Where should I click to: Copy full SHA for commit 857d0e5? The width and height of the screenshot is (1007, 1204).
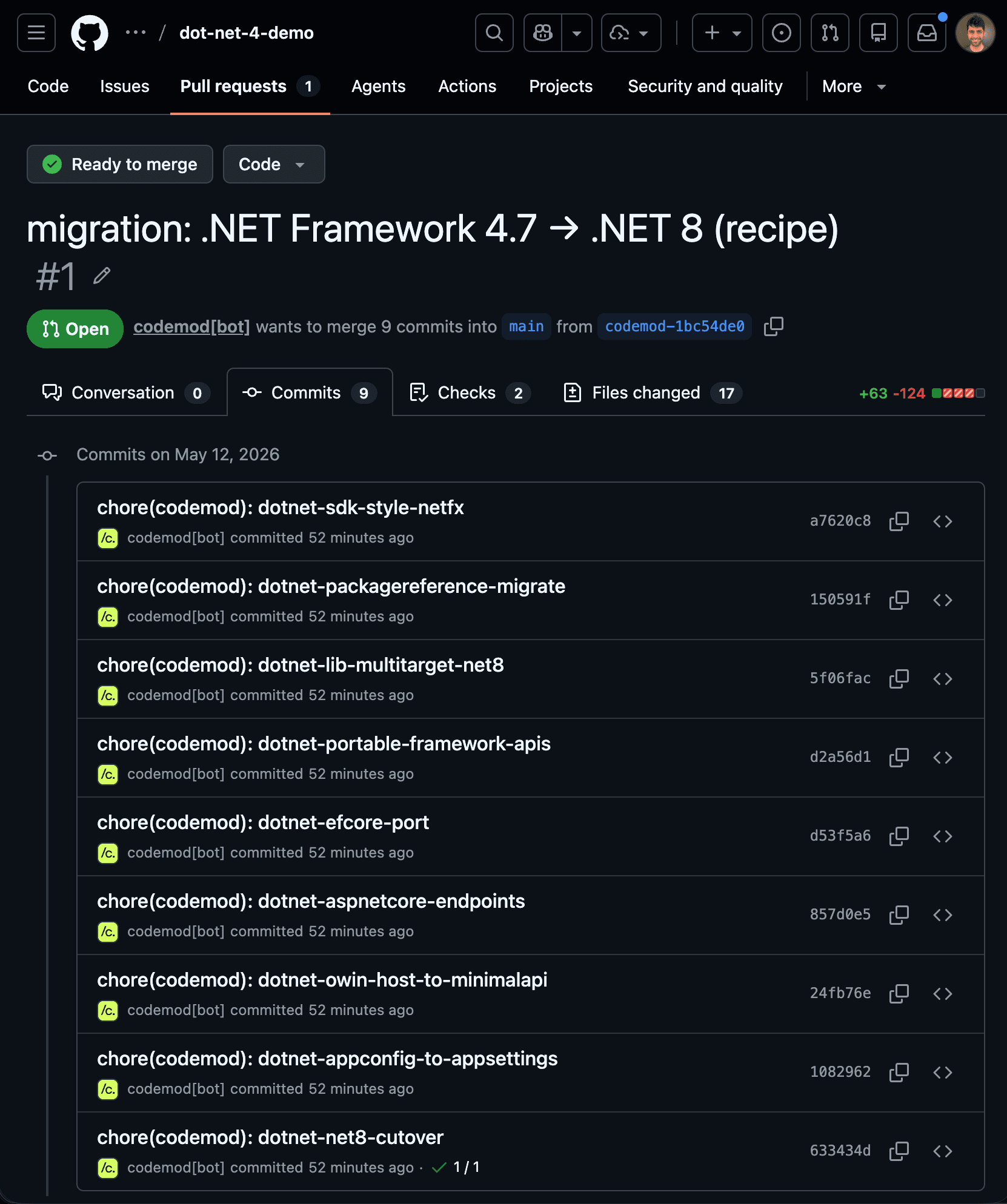click(x=899, y=915)
